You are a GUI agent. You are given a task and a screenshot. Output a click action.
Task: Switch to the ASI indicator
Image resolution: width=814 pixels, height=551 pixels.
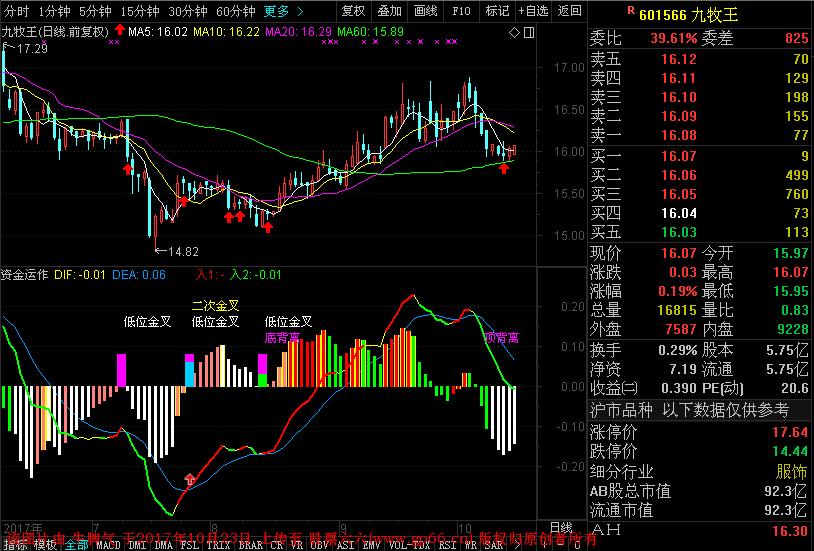tap(346, 545)
